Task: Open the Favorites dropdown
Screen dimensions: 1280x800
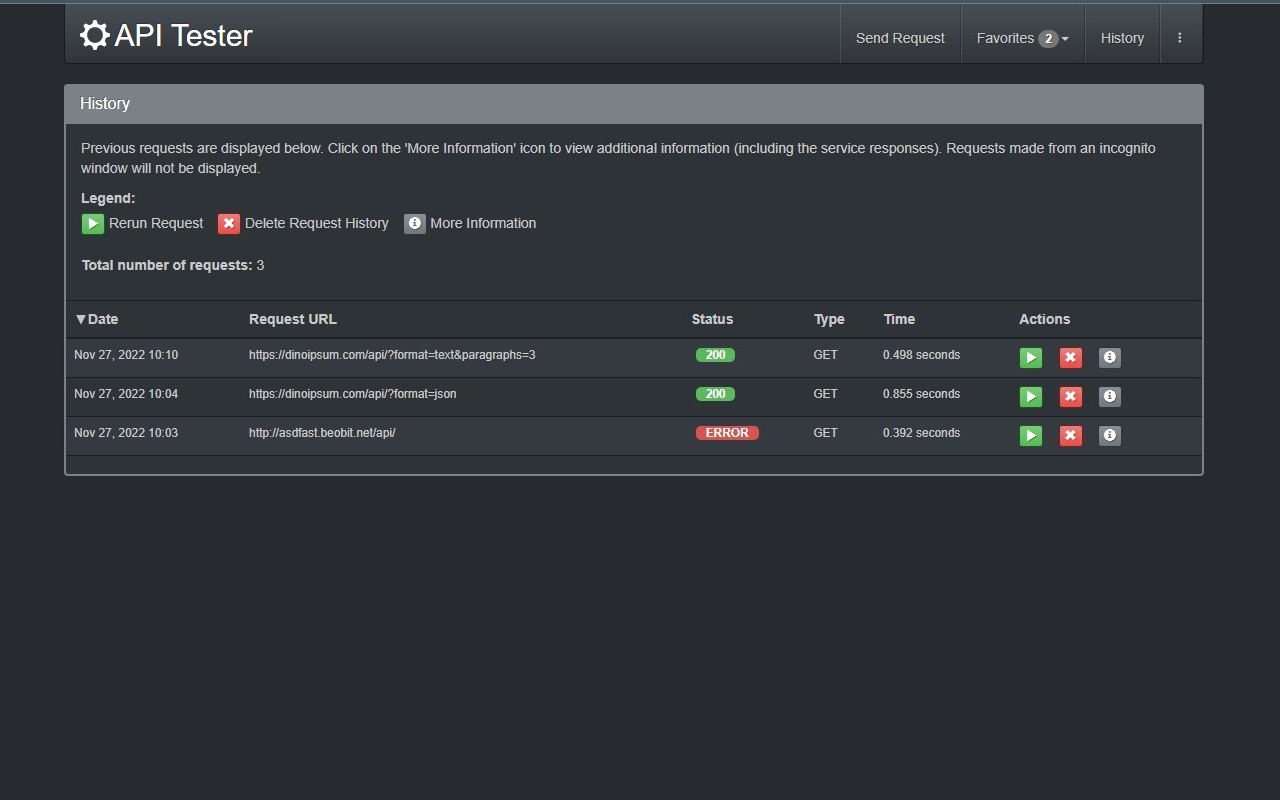Action: (x=1015, y=37)
